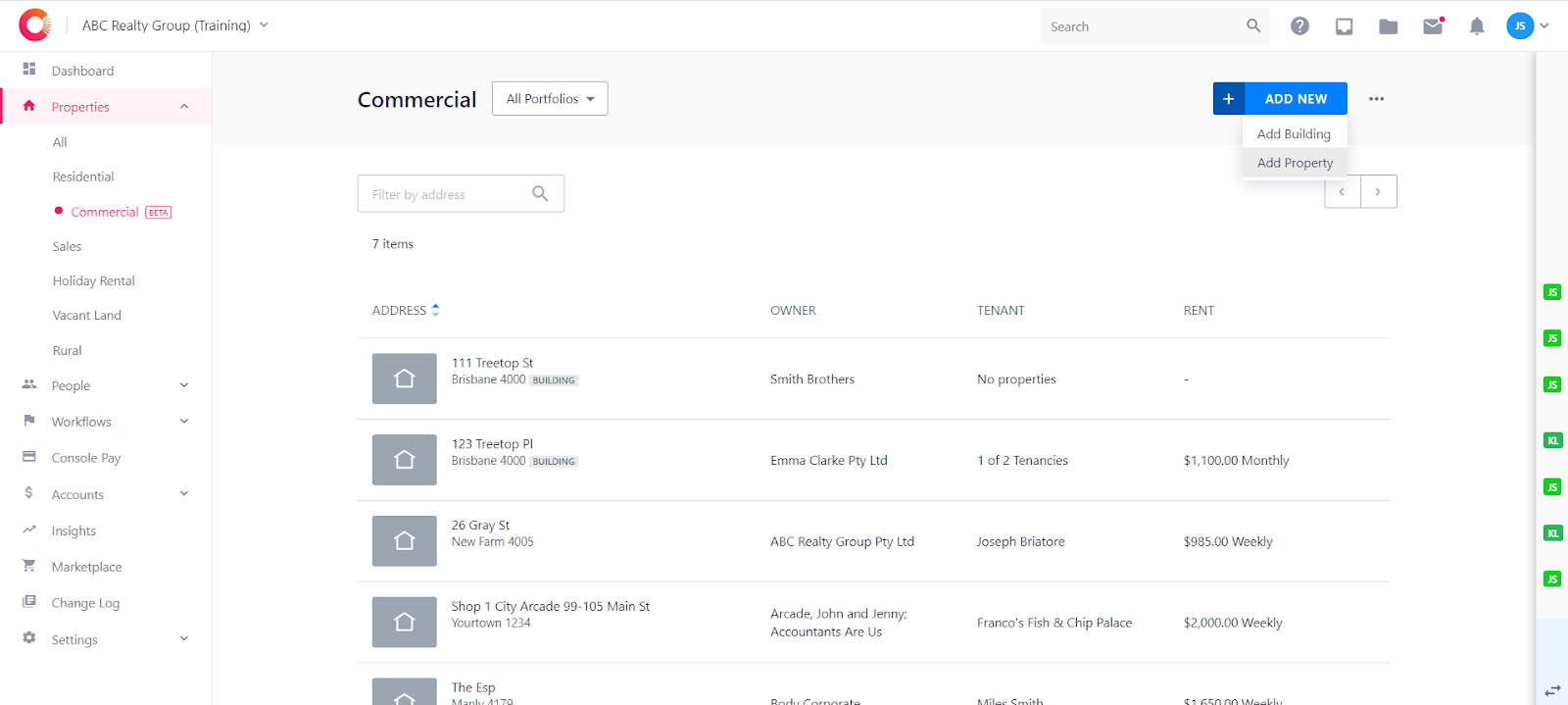The width and height of the screenshot is (1568, 705).
Task: Click the People icon in sidebar
Action: click(x=29, y=384)
